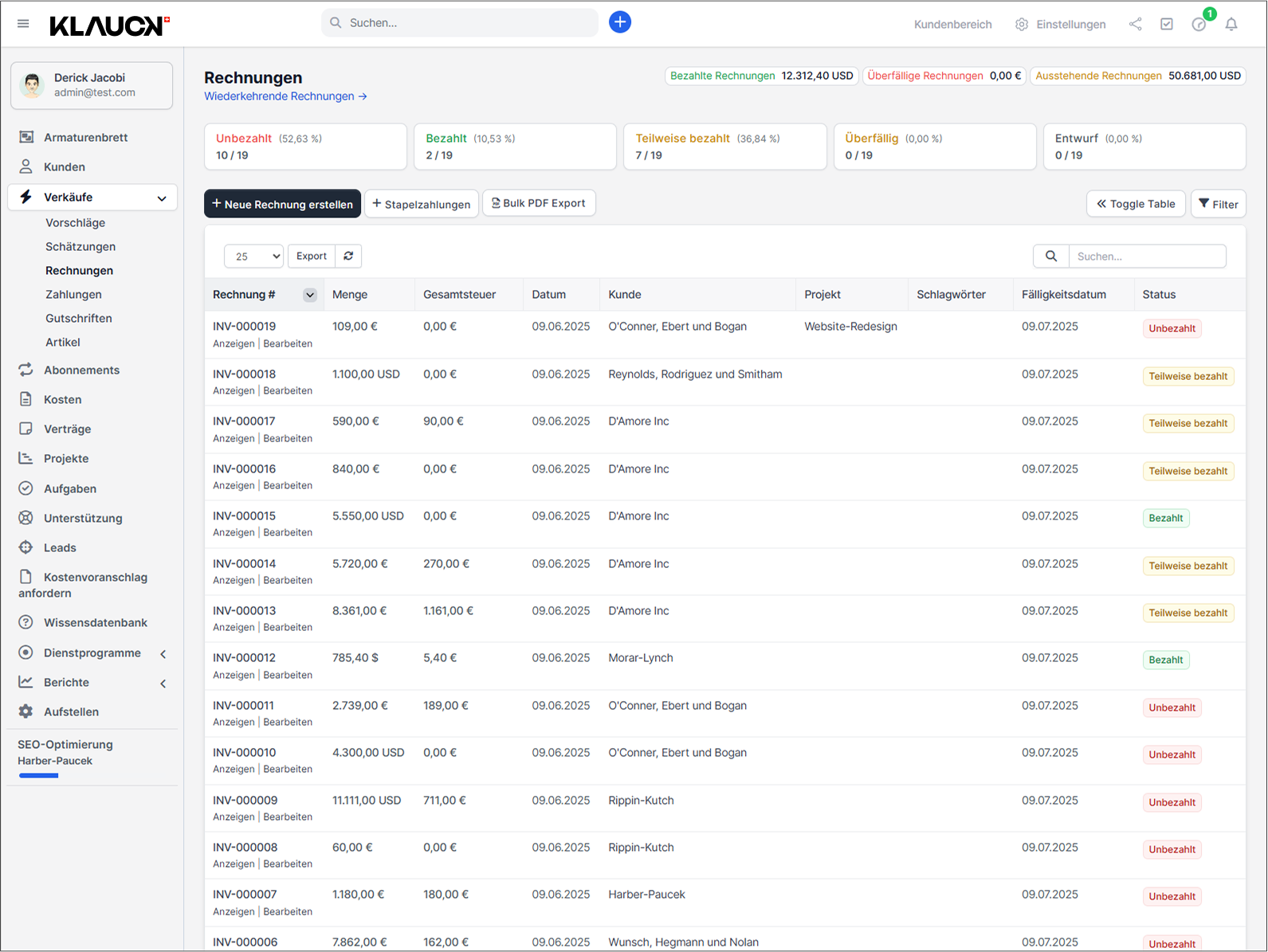
Task: Open Artikel in the sidebar
Action: 63,343
